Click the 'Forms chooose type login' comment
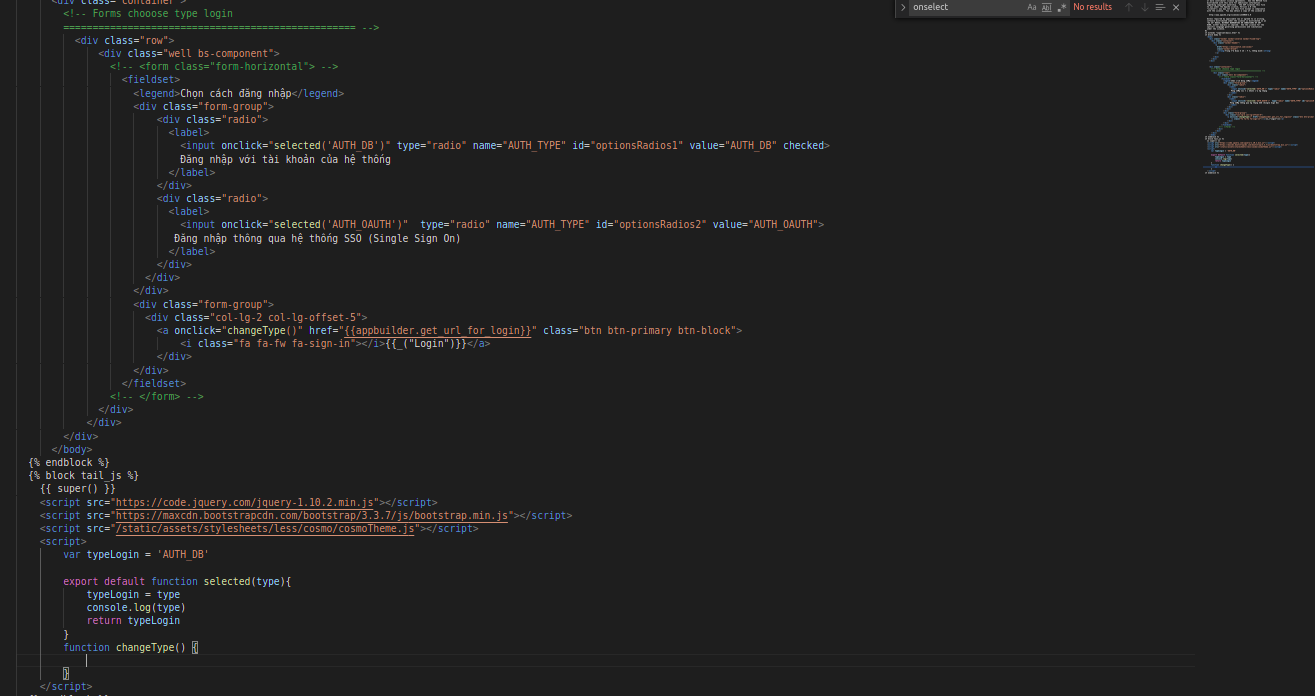The image size is (1315, 696). [147, 14]
